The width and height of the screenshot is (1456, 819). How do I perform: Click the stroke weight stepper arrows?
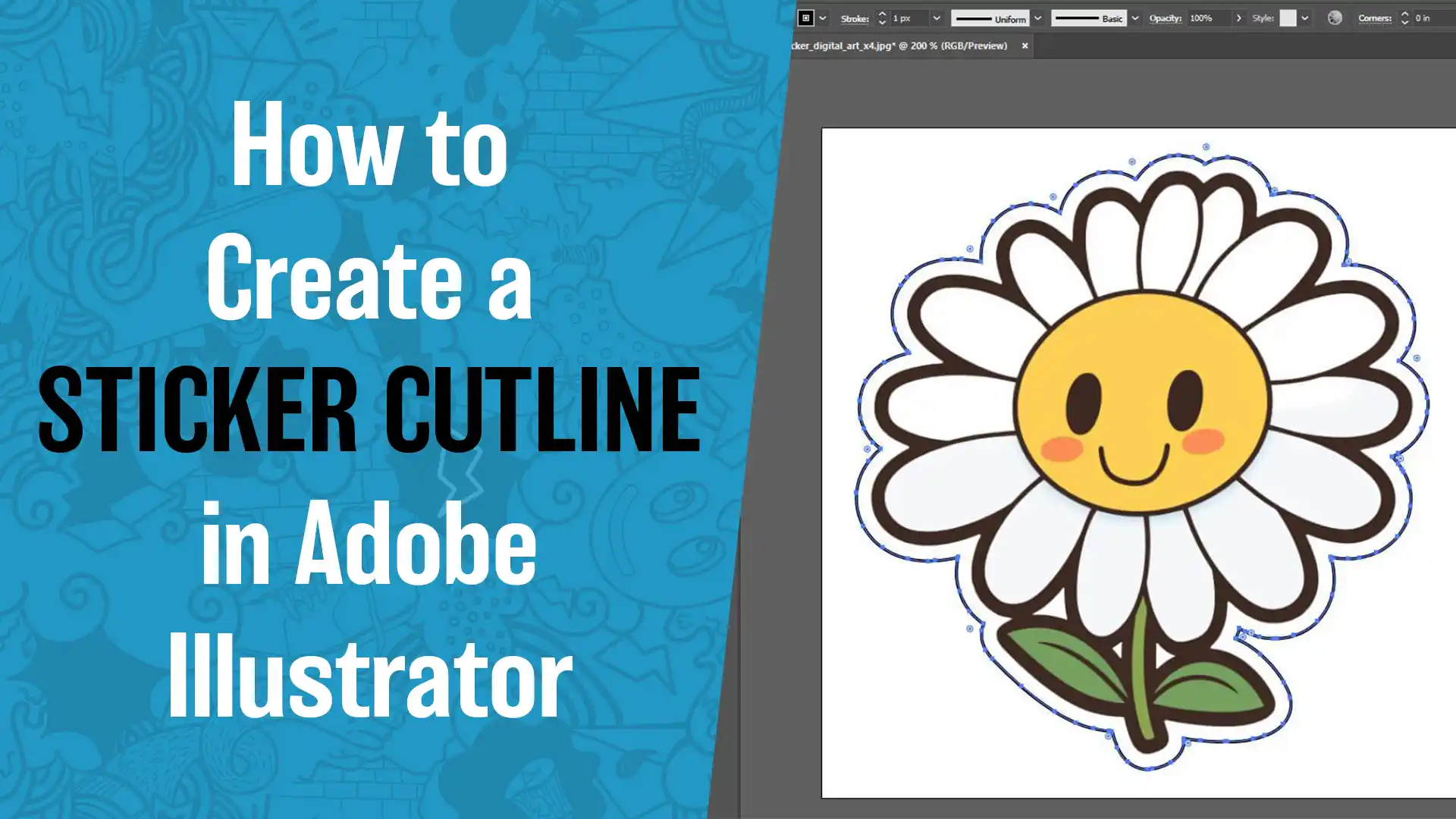[x=882, y=18]
